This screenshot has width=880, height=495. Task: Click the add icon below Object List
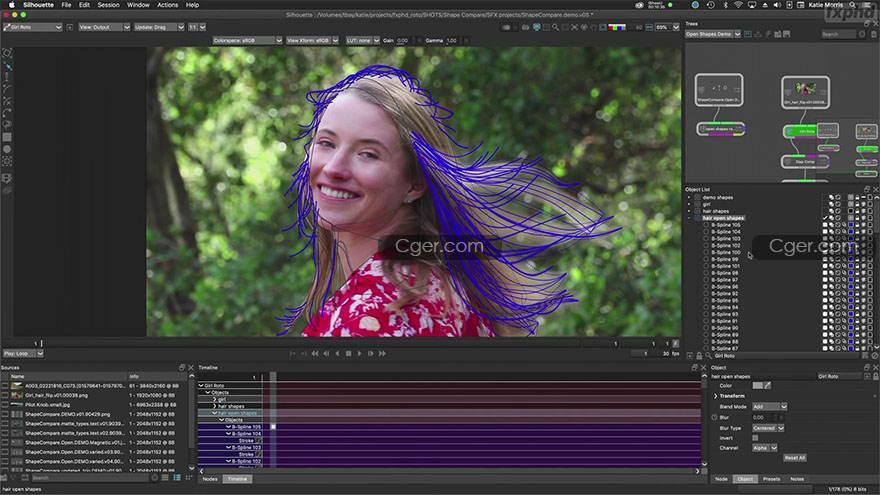[x=690, y=355]
